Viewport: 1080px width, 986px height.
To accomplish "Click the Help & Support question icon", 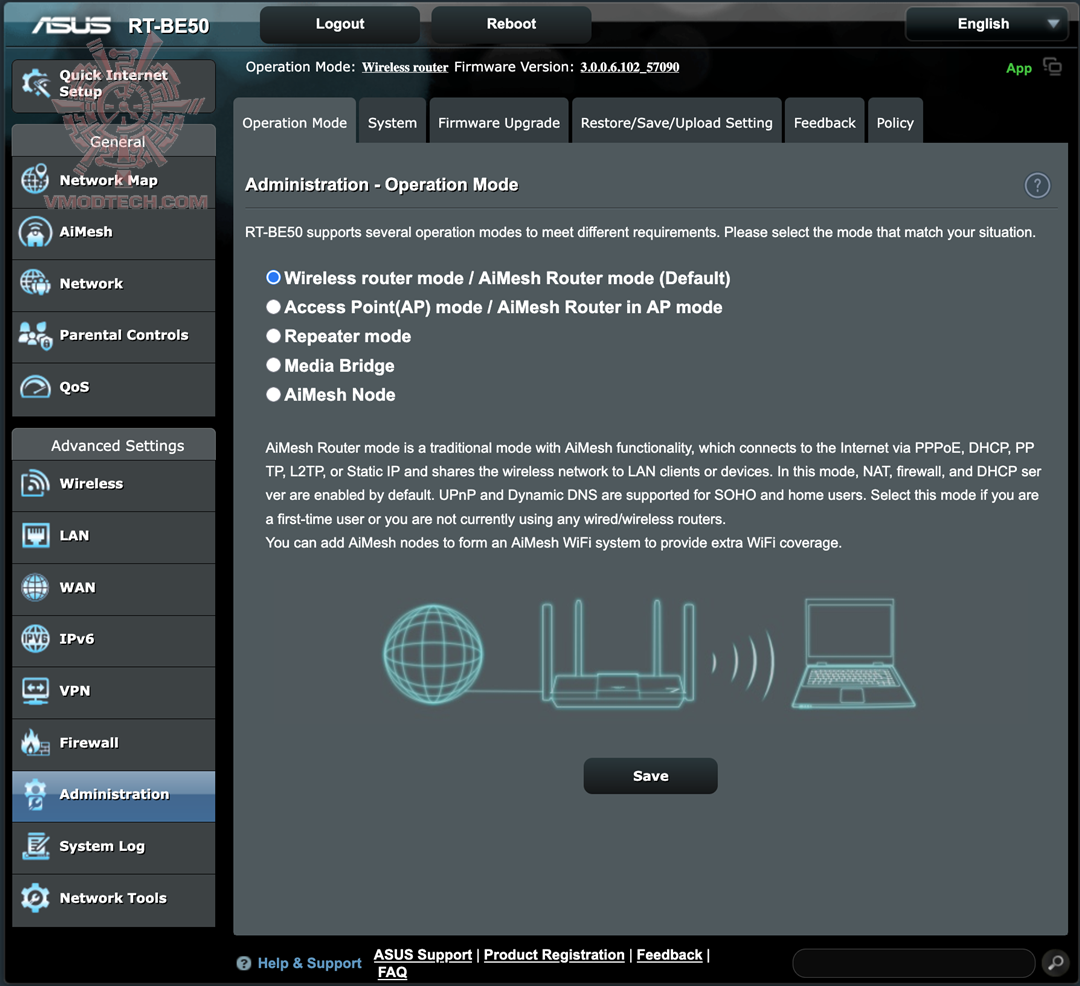I will 244,963.
